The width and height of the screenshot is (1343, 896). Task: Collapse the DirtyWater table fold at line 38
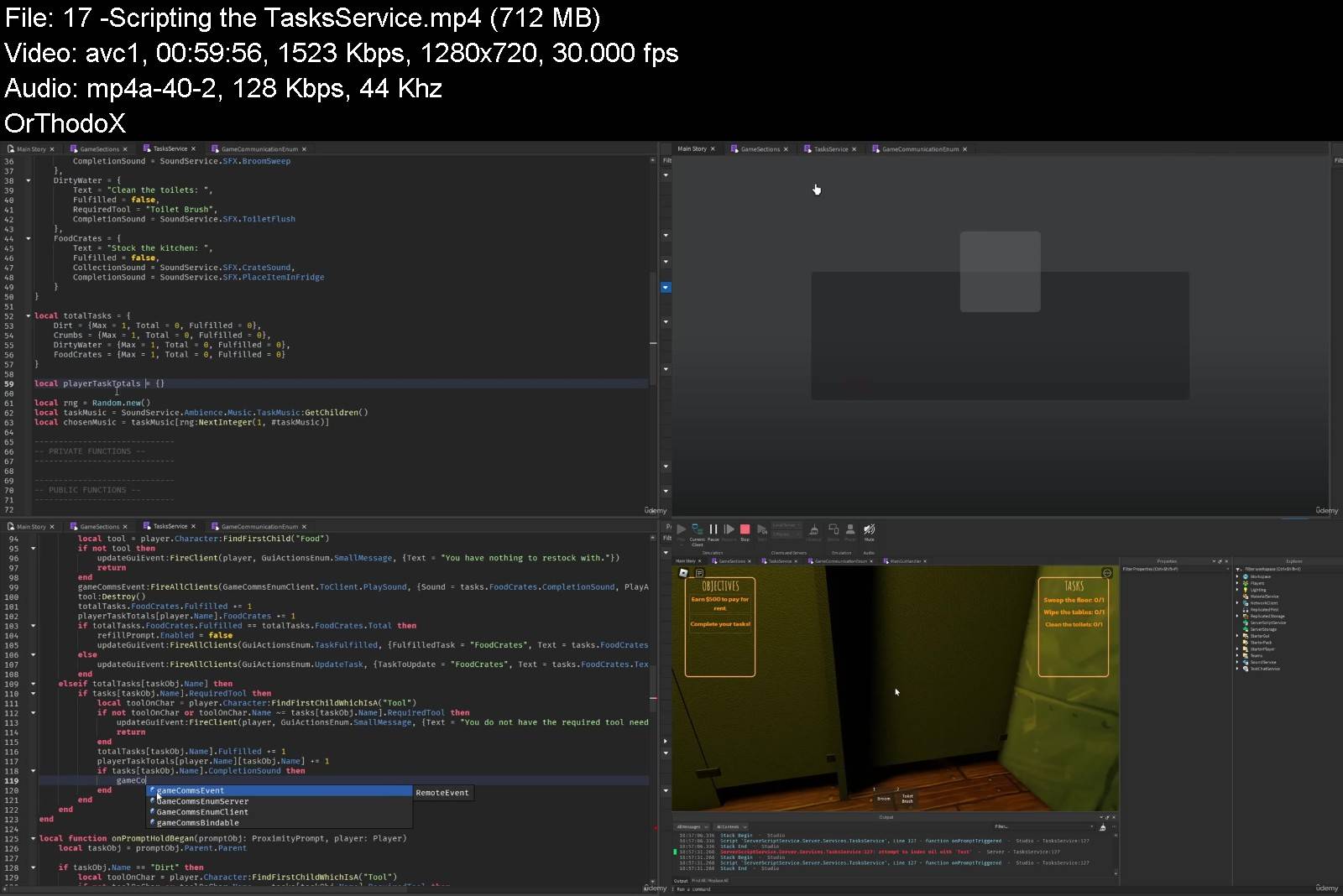(x=29, y=180)
